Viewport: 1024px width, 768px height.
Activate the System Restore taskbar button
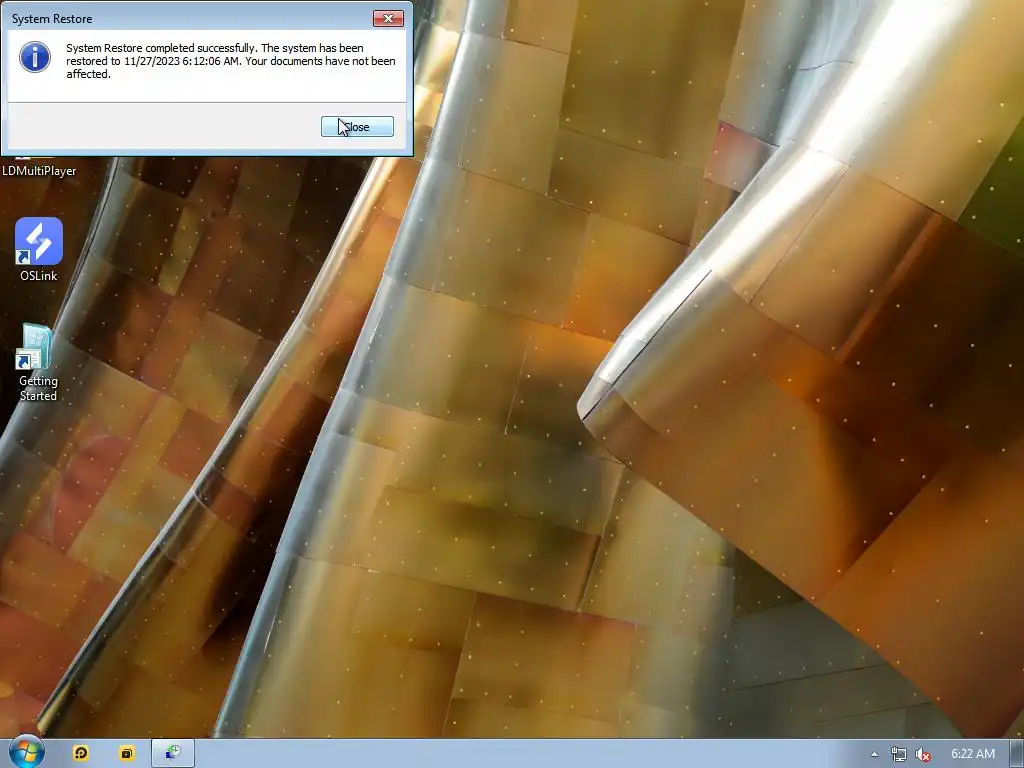click(173, 753)
